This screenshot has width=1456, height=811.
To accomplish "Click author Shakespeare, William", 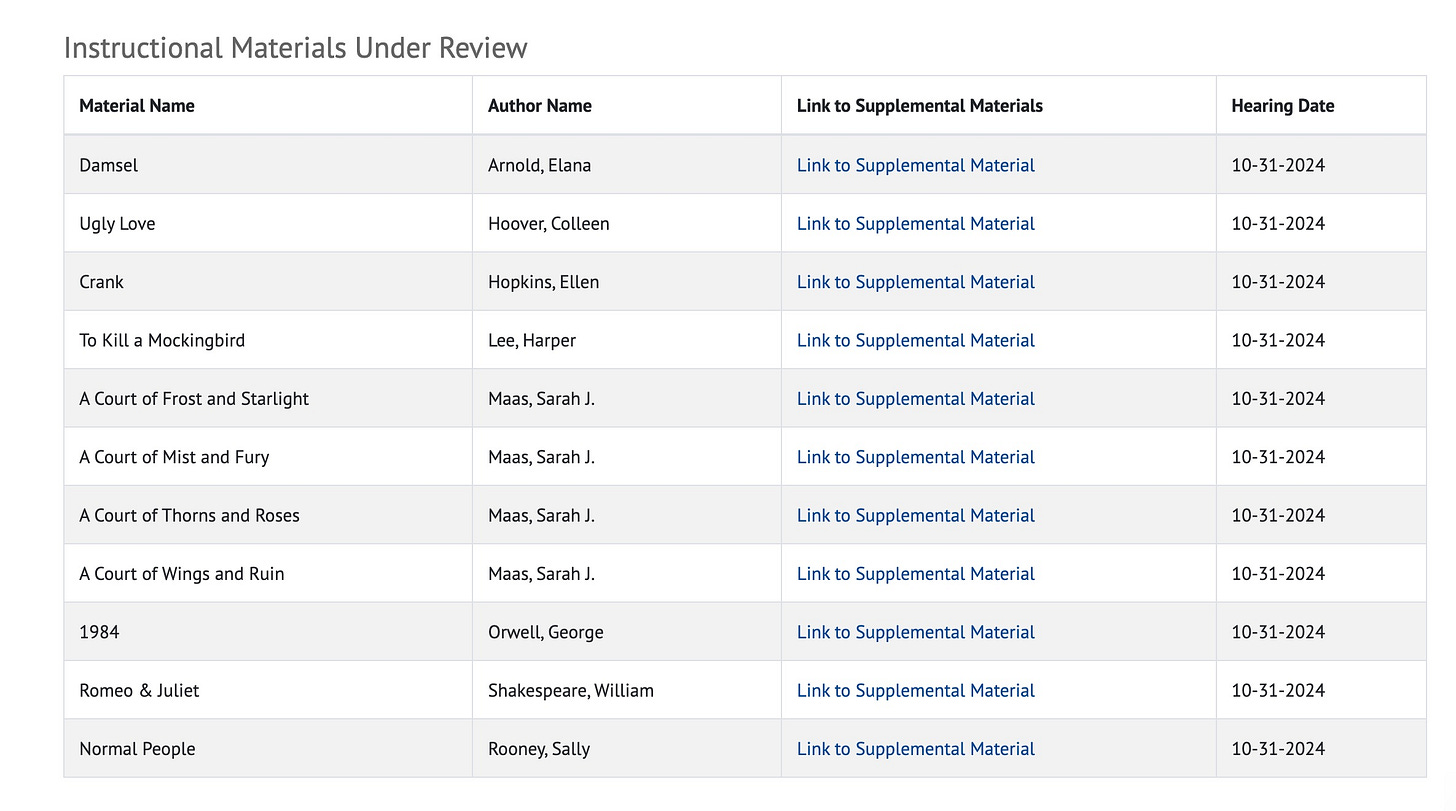I will [570, 690].
